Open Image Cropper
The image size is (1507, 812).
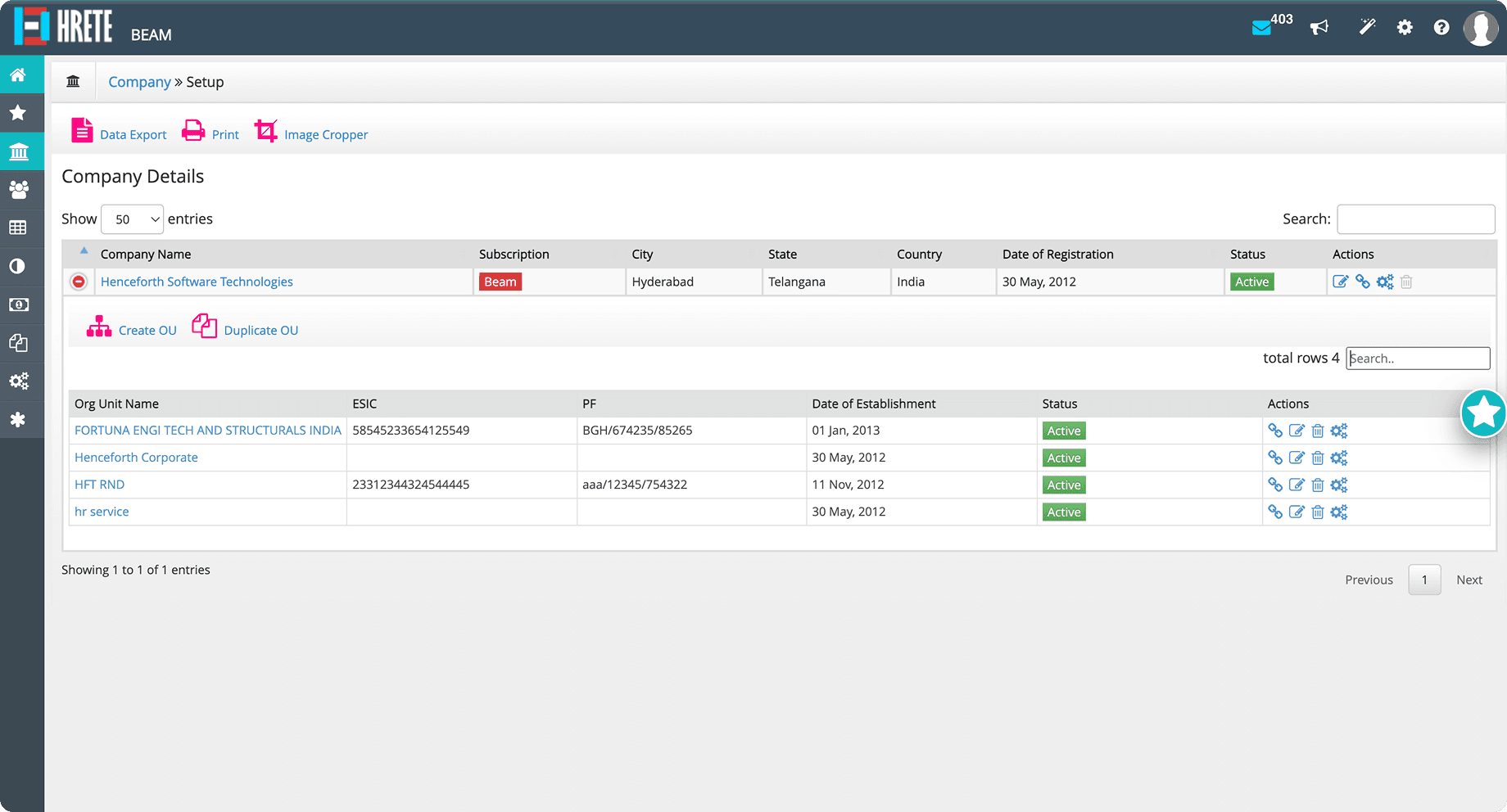(x=311, y=132)
